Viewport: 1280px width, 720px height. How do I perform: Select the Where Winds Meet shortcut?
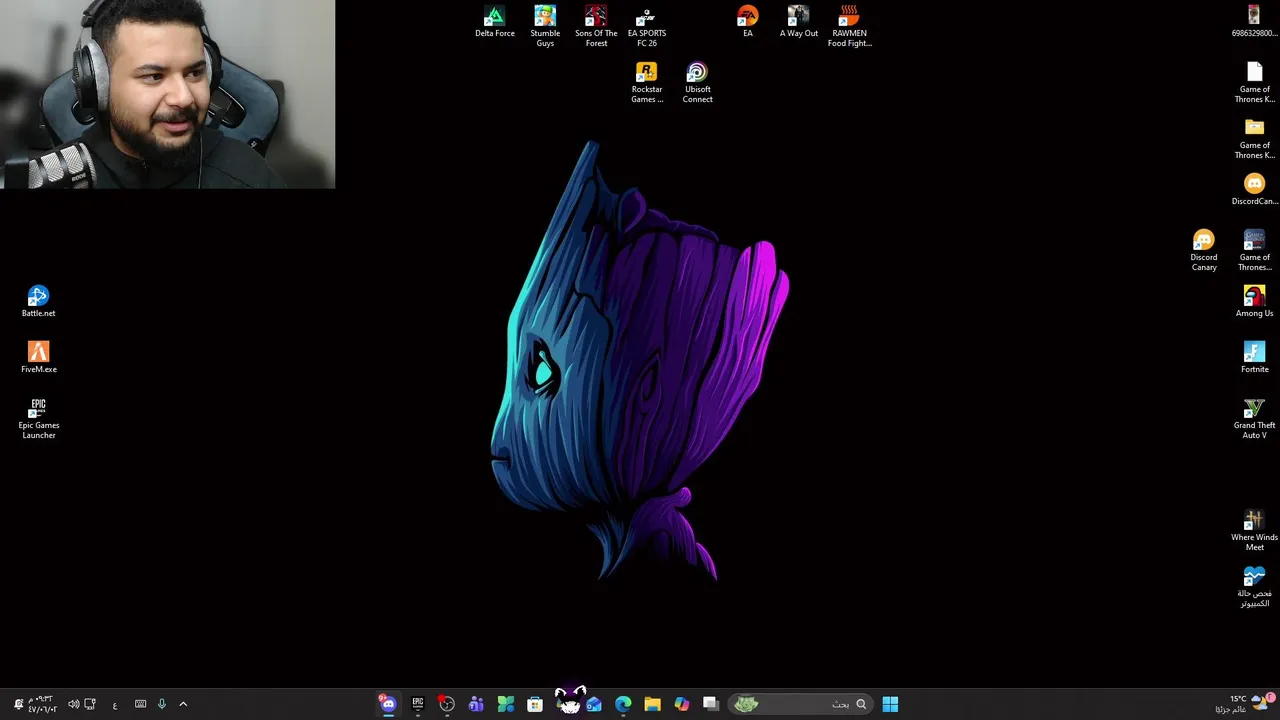tap(1254, 530)
